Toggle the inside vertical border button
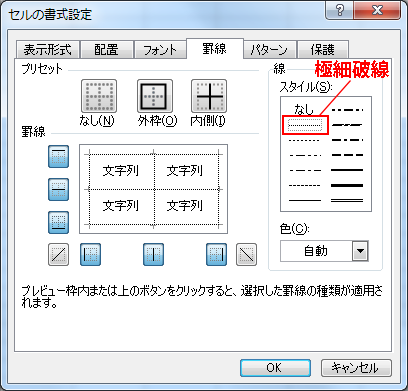The image size is (408, 391). (153, 255)
